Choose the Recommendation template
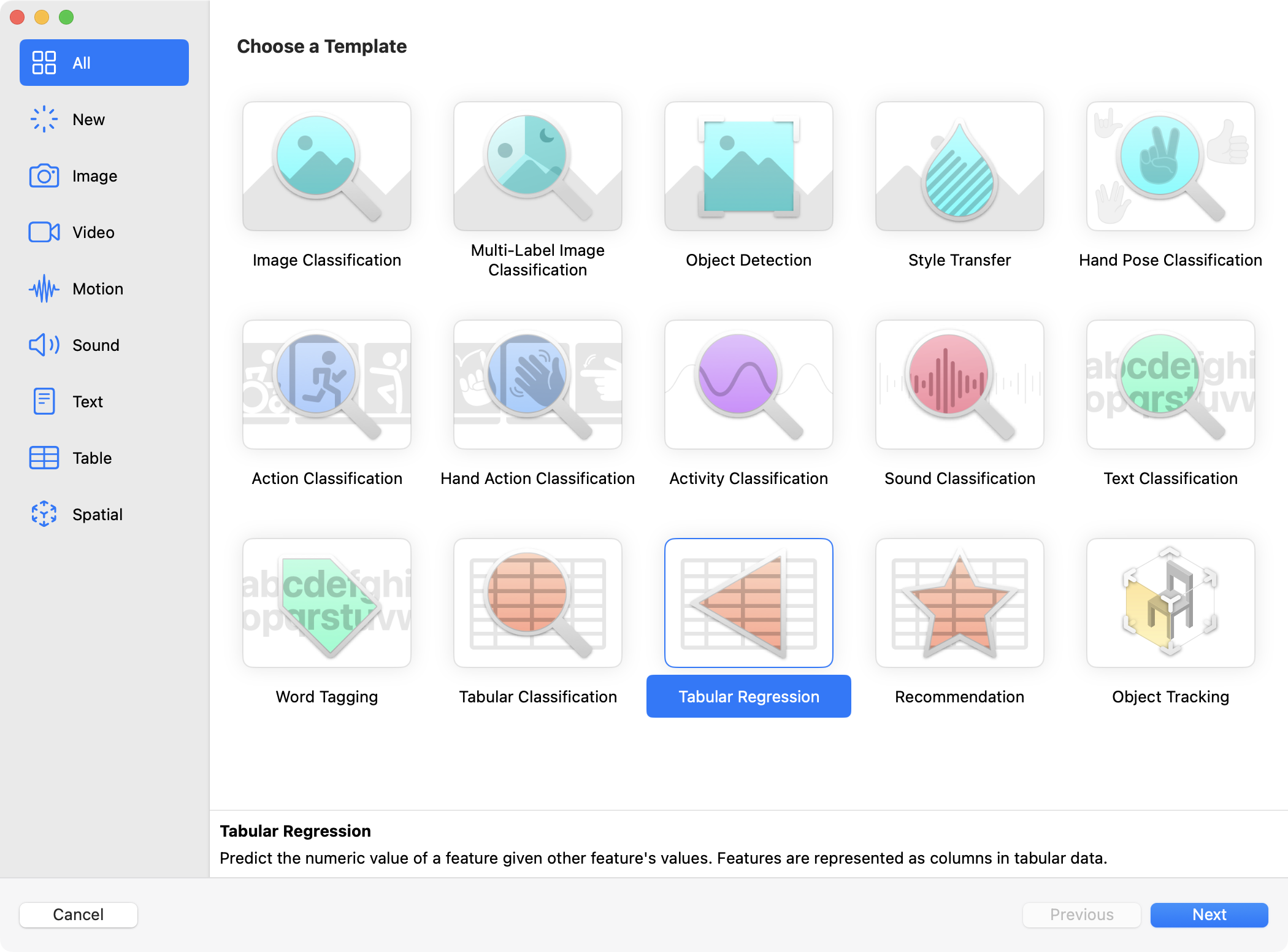1288x952 pixels. [959, 603]
